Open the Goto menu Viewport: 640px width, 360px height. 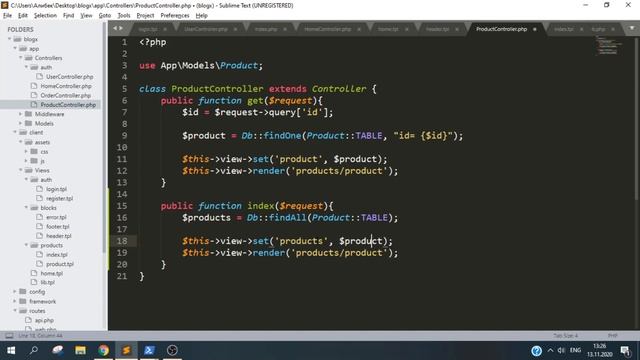(105, 16)
